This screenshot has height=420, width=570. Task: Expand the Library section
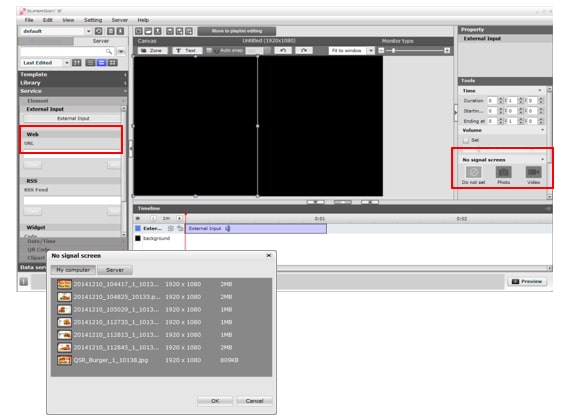(x=73, y=83)
